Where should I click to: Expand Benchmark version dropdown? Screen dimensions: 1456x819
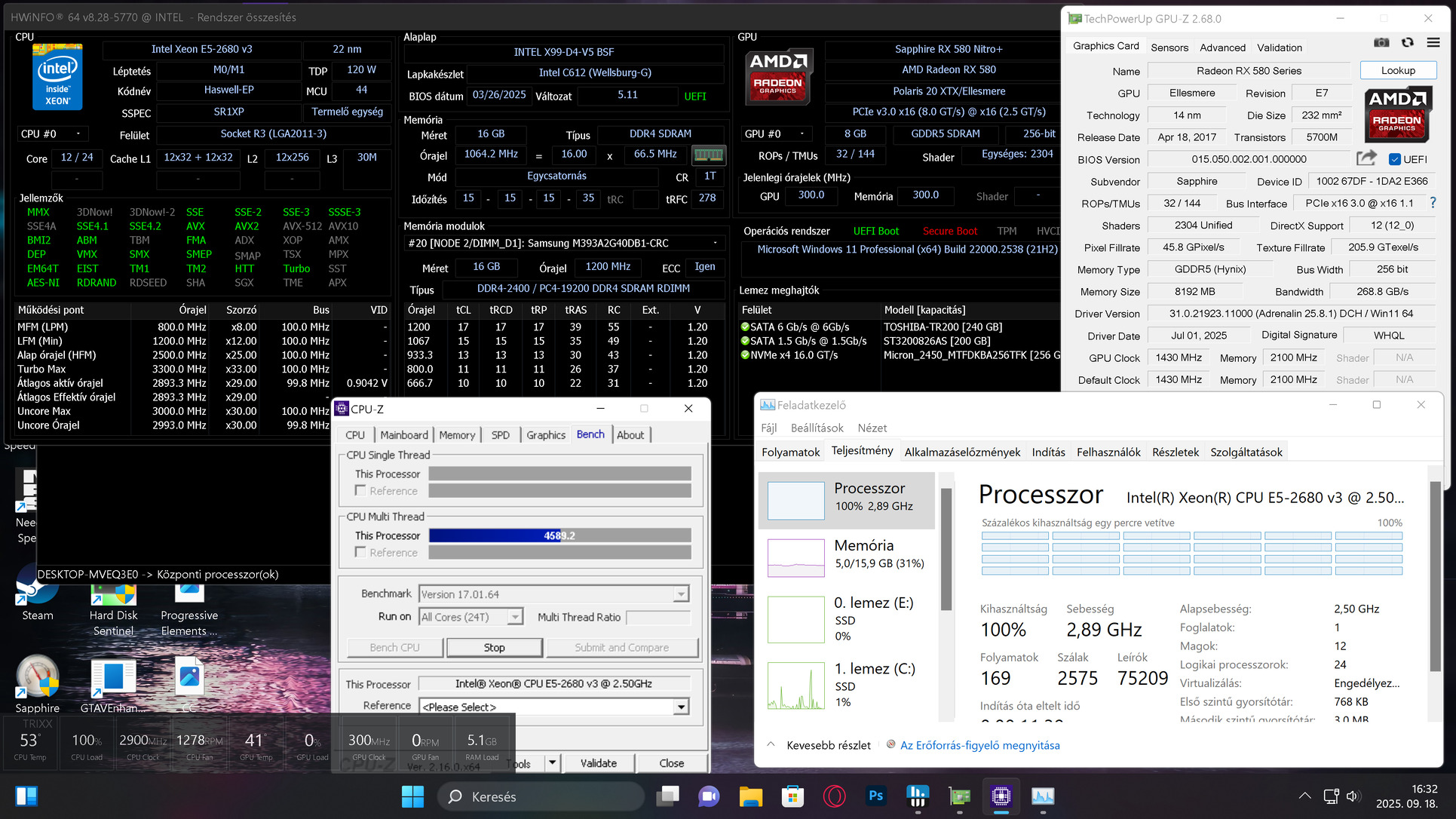pos(681,594)
